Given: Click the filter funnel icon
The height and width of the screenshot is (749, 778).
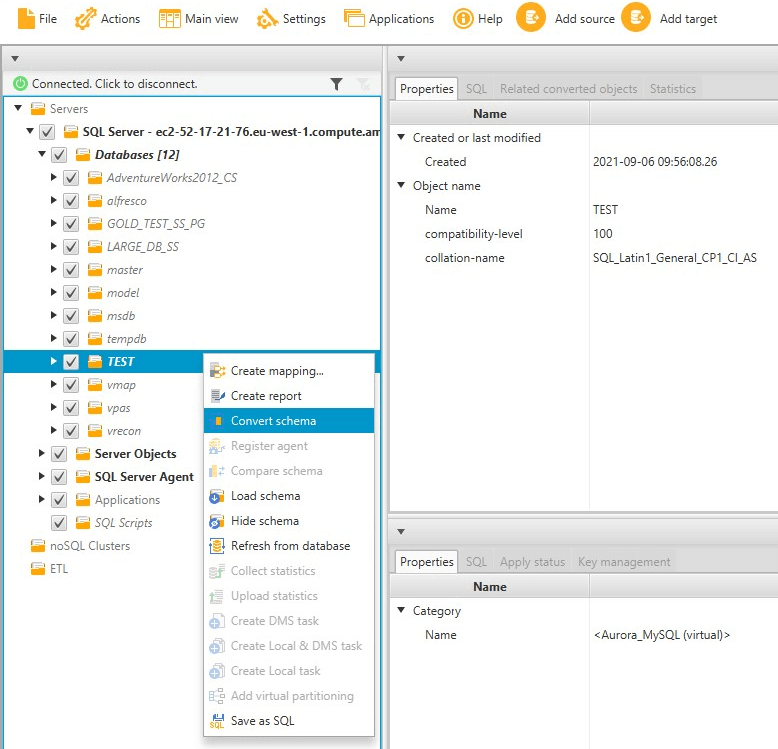Looking at the screenshot, I should click(x=337, y=85).
